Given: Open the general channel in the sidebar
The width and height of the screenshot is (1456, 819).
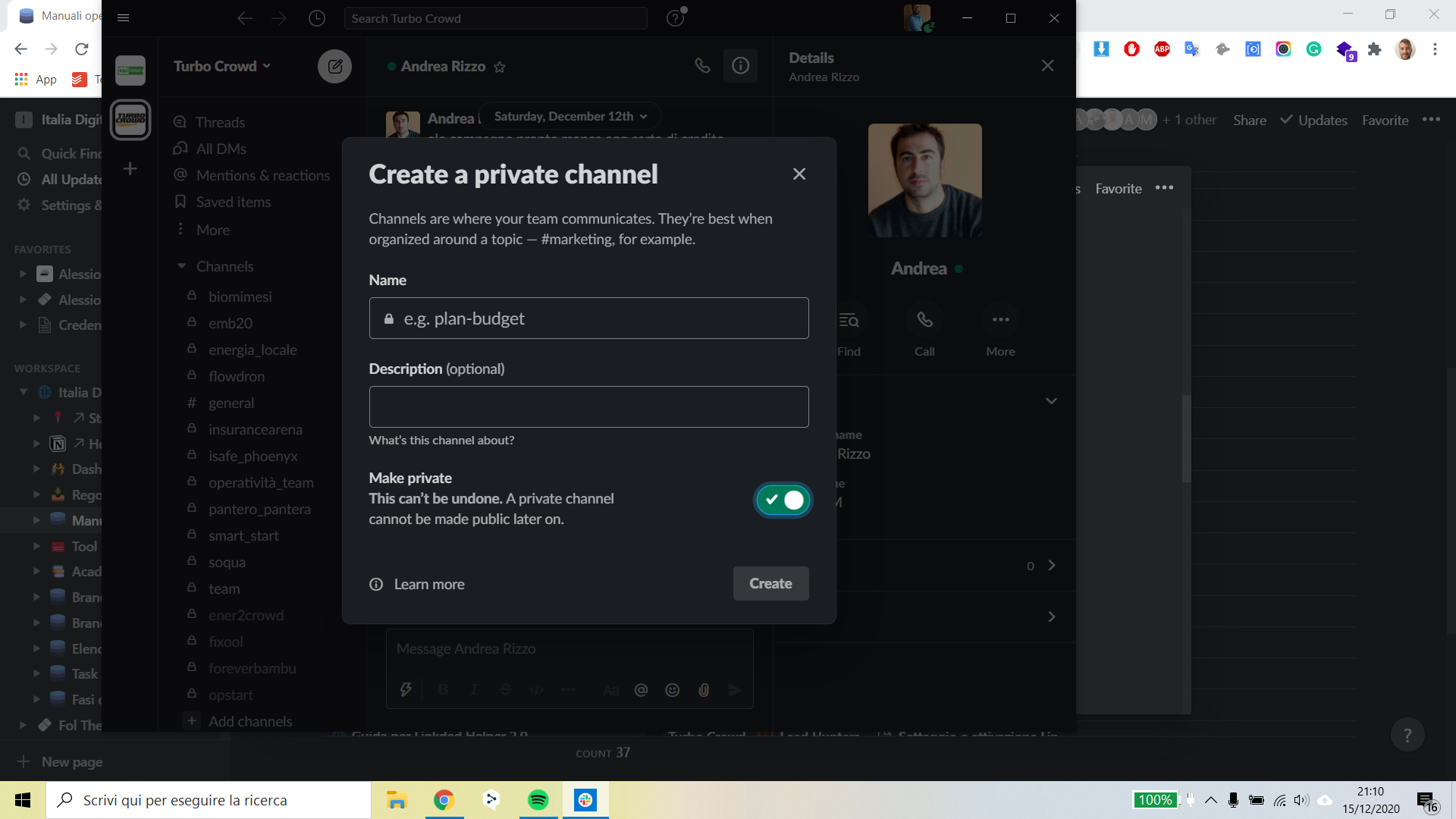Looking at the screenshot, I should pos(231,403).
